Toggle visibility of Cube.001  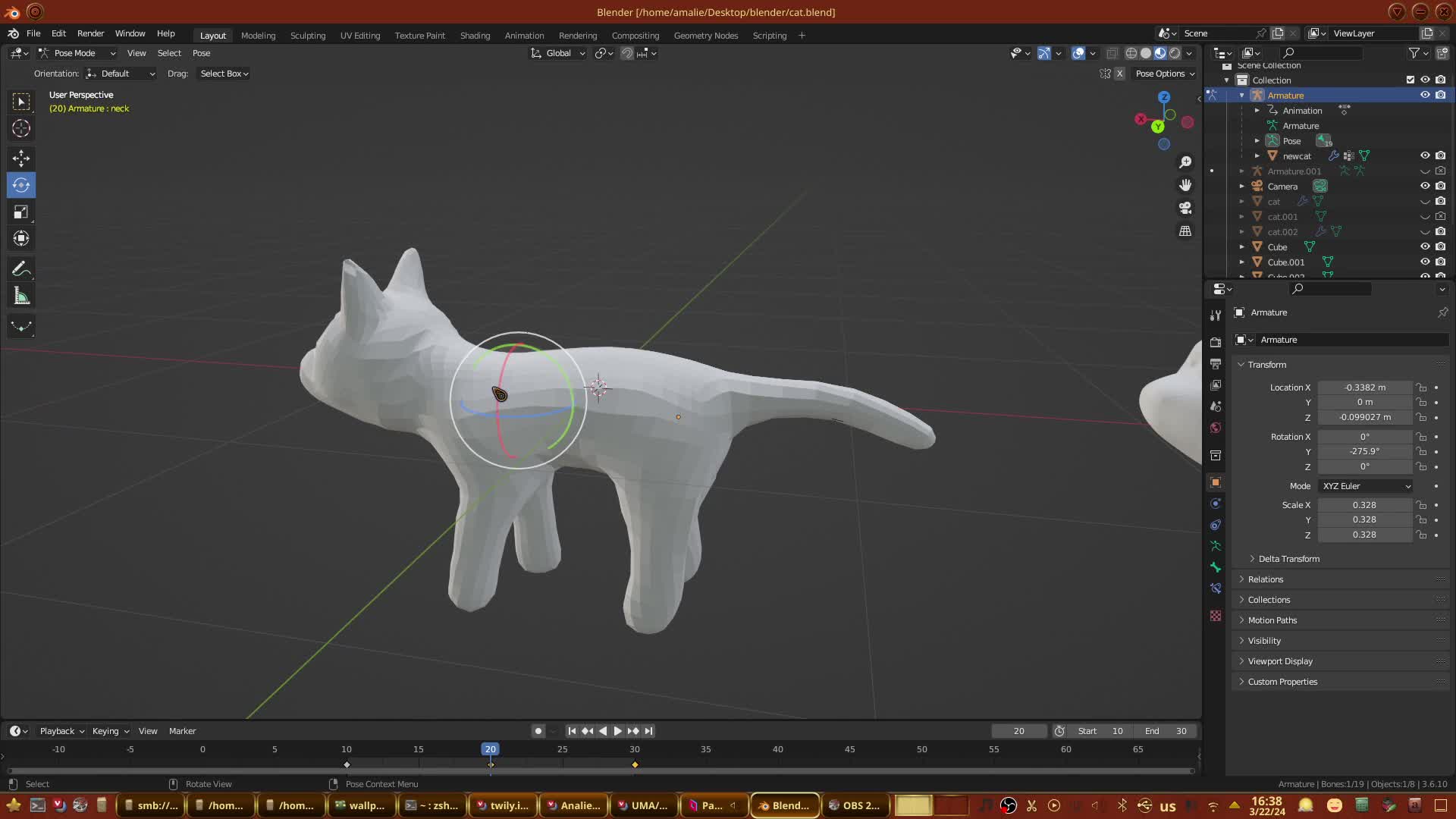pos(1425,262)
